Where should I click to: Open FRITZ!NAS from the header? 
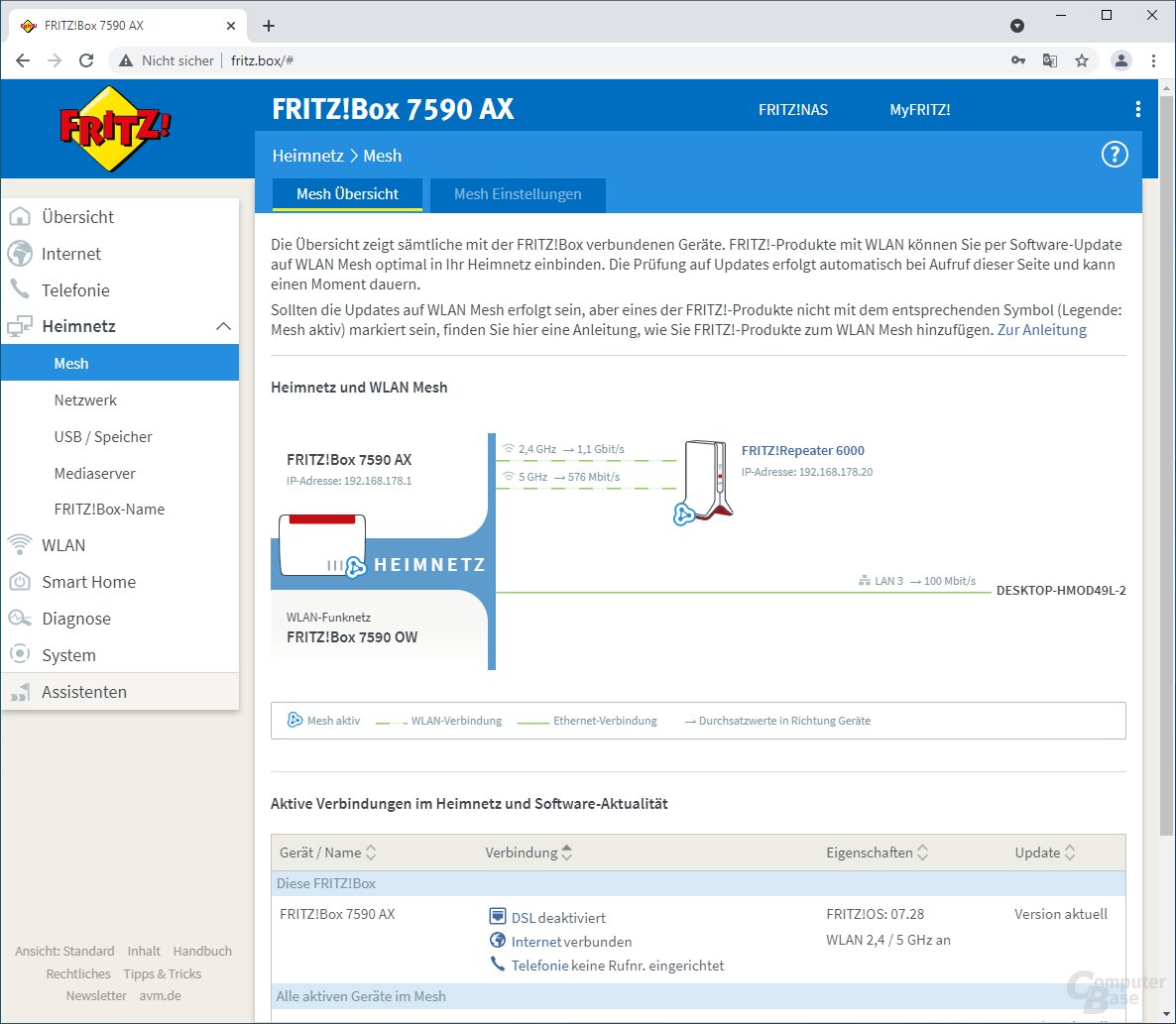pyautogui.click(x=792, y=110)
